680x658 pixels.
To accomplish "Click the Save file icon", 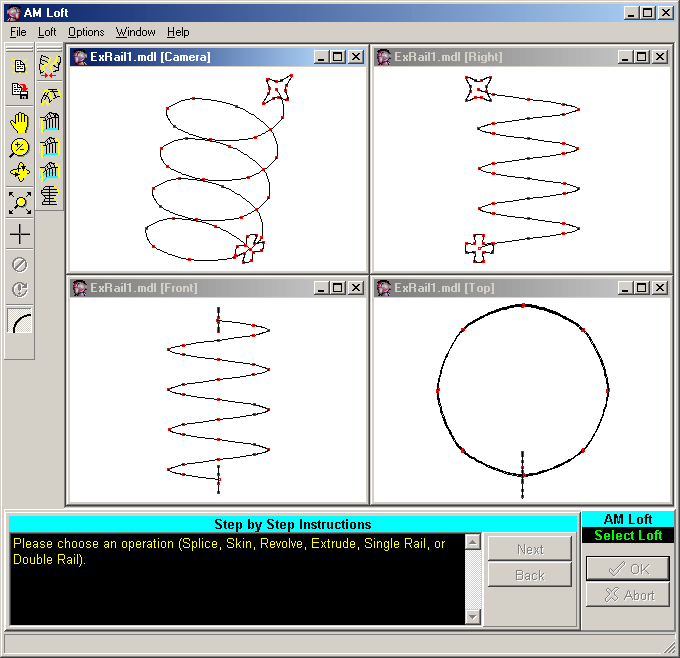I will pyautogui.click(x=19, y=92).
